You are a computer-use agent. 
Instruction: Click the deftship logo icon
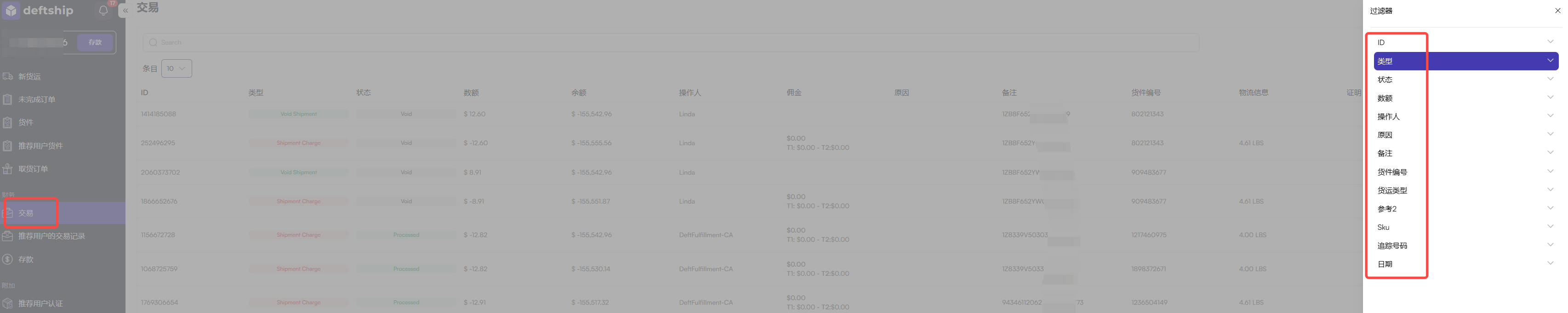pyautogui.click(x=11, y=10)
